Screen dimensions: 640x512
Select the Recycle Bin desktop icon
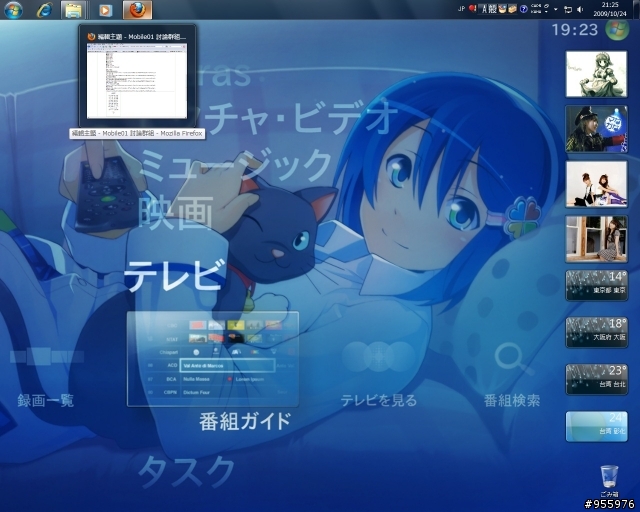[609, 481]
